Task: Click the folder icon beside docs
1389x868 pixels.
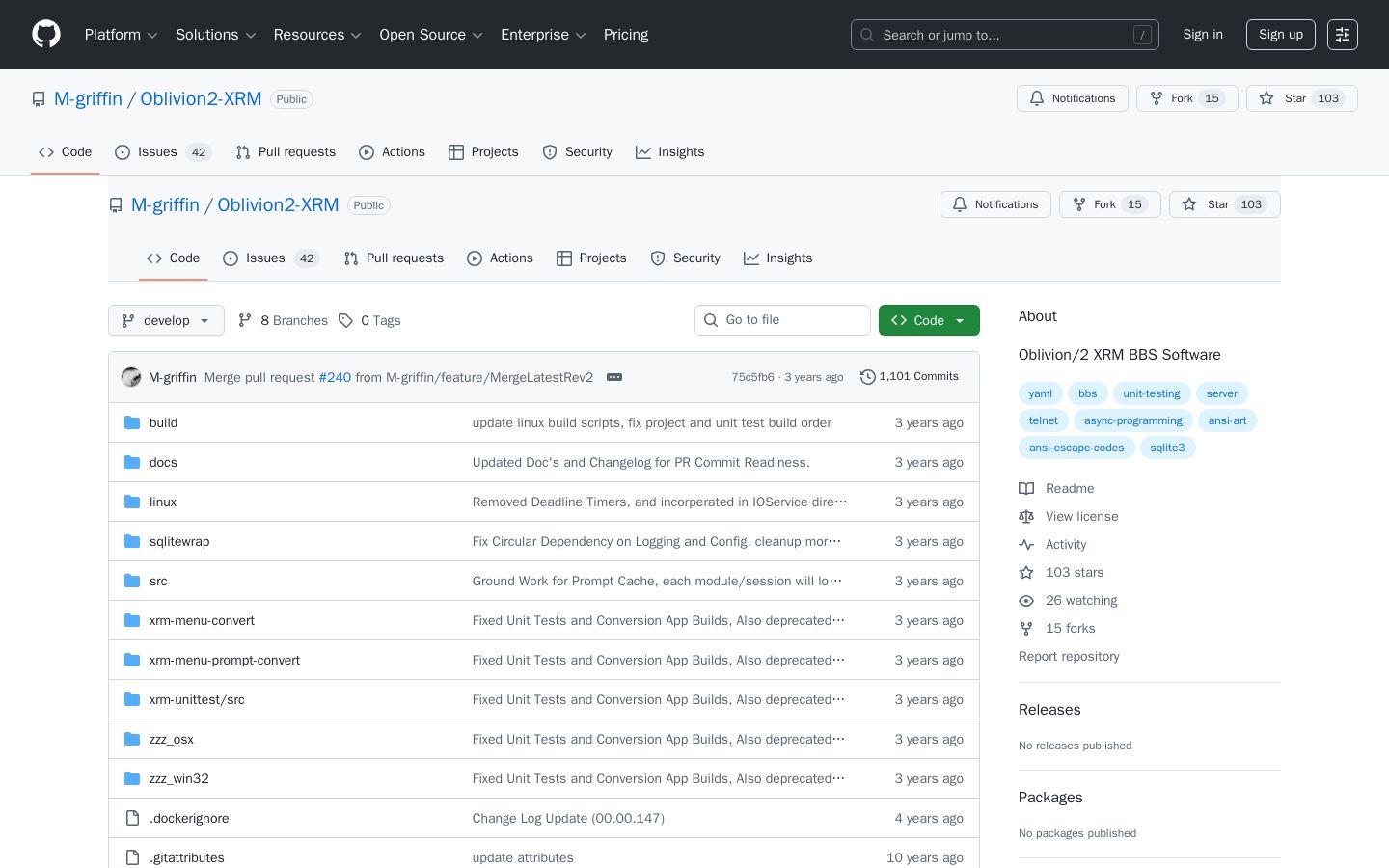Action: point(132,462)
